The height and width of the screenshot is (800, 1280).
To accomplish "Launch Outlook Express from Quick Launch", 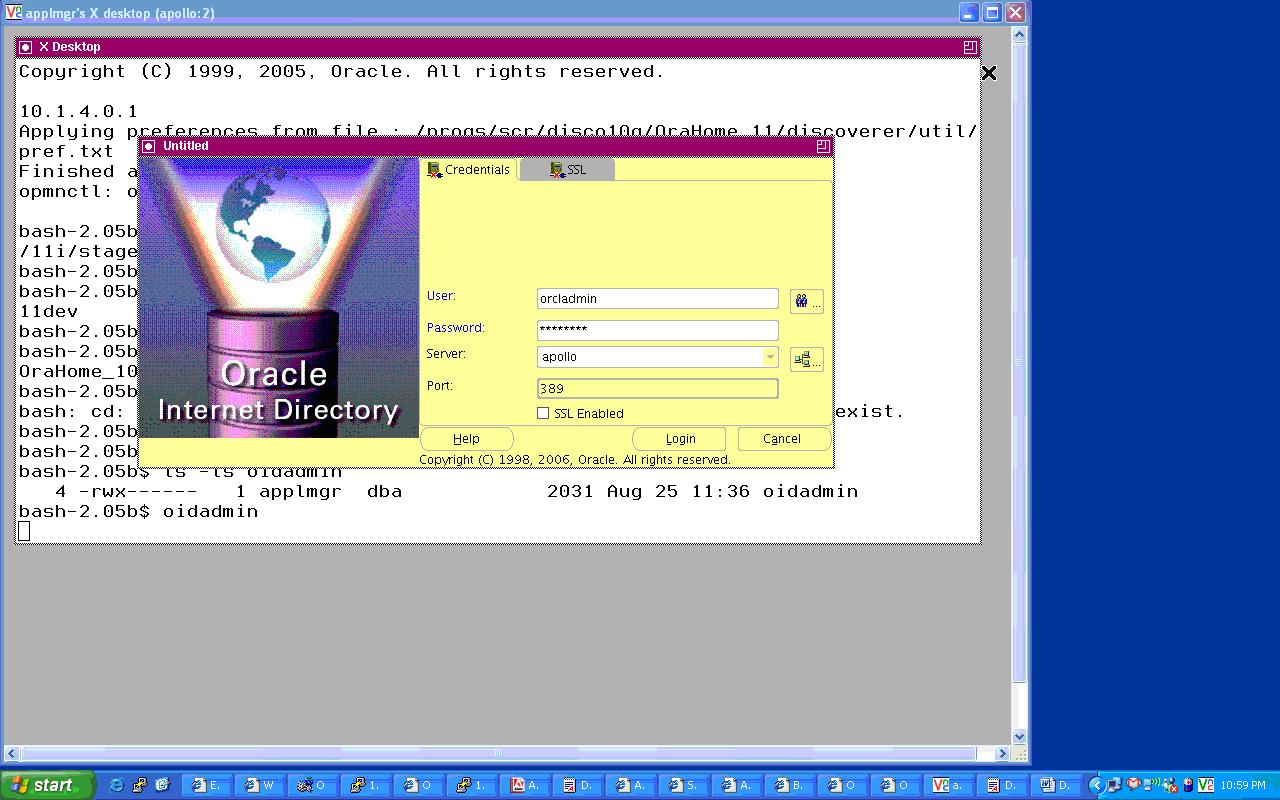I will (162, 785).
